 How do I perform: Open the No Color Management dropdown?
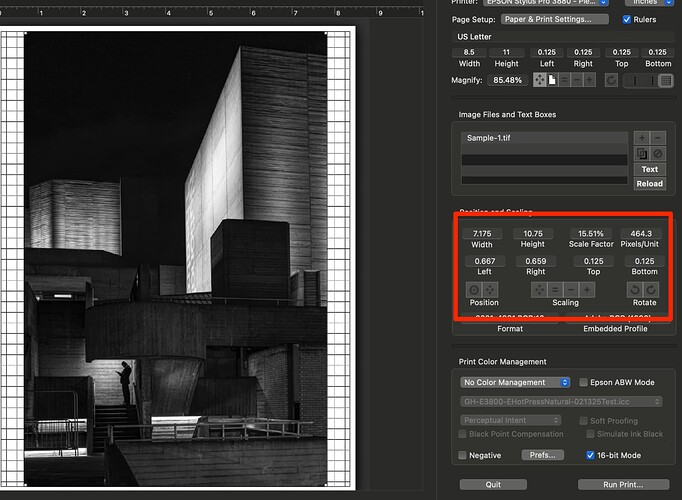click(x=515, y=382)
